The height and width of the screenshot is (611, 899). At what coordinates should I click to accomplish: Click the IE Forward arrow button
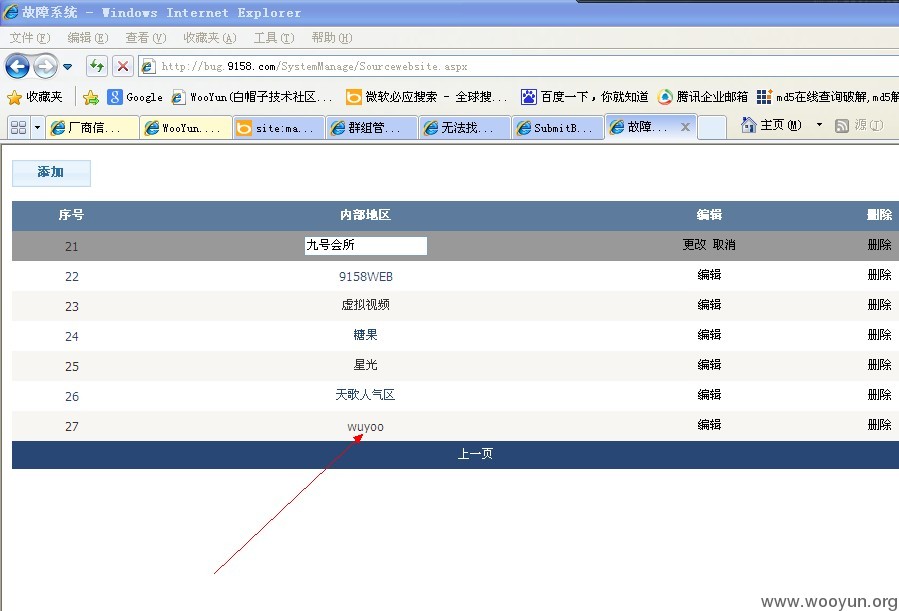click(45, 67)
